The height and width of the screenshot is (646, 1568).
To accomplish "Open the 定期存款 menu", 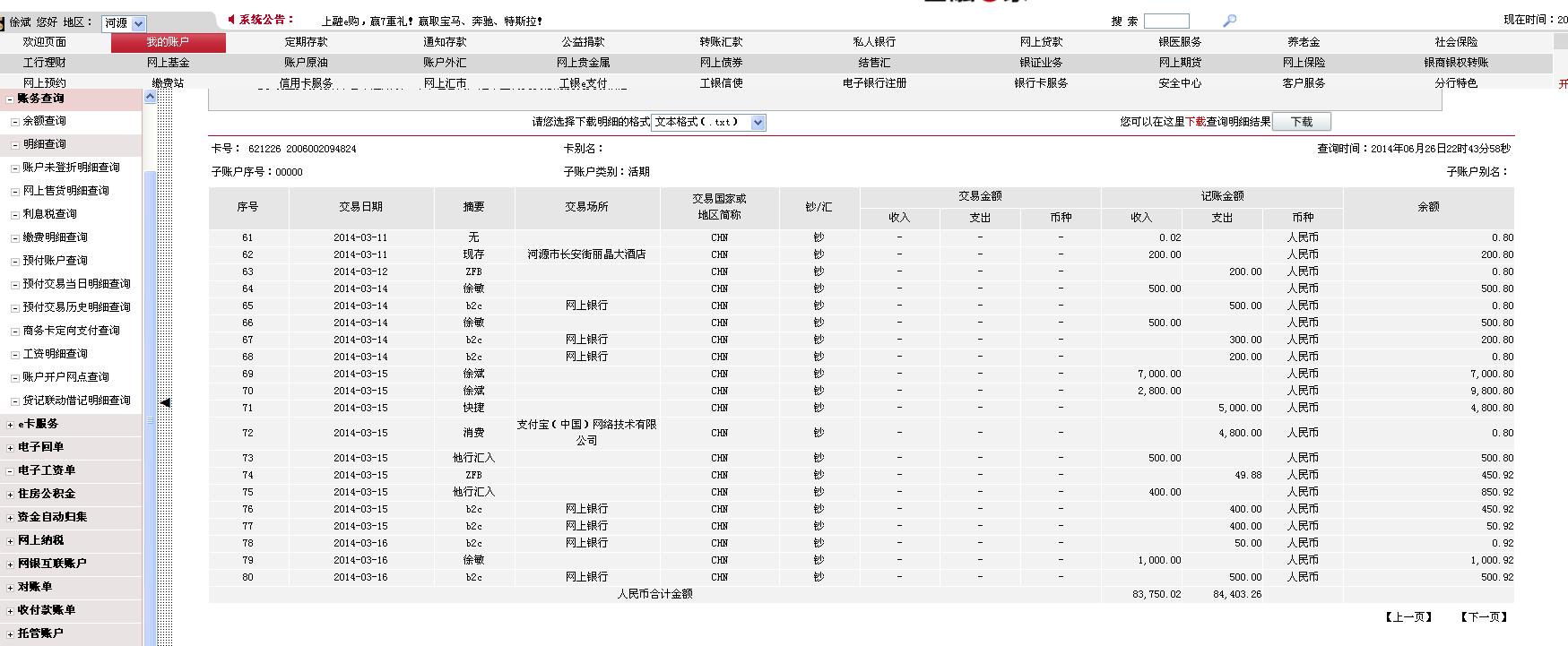I will (307, 42).
